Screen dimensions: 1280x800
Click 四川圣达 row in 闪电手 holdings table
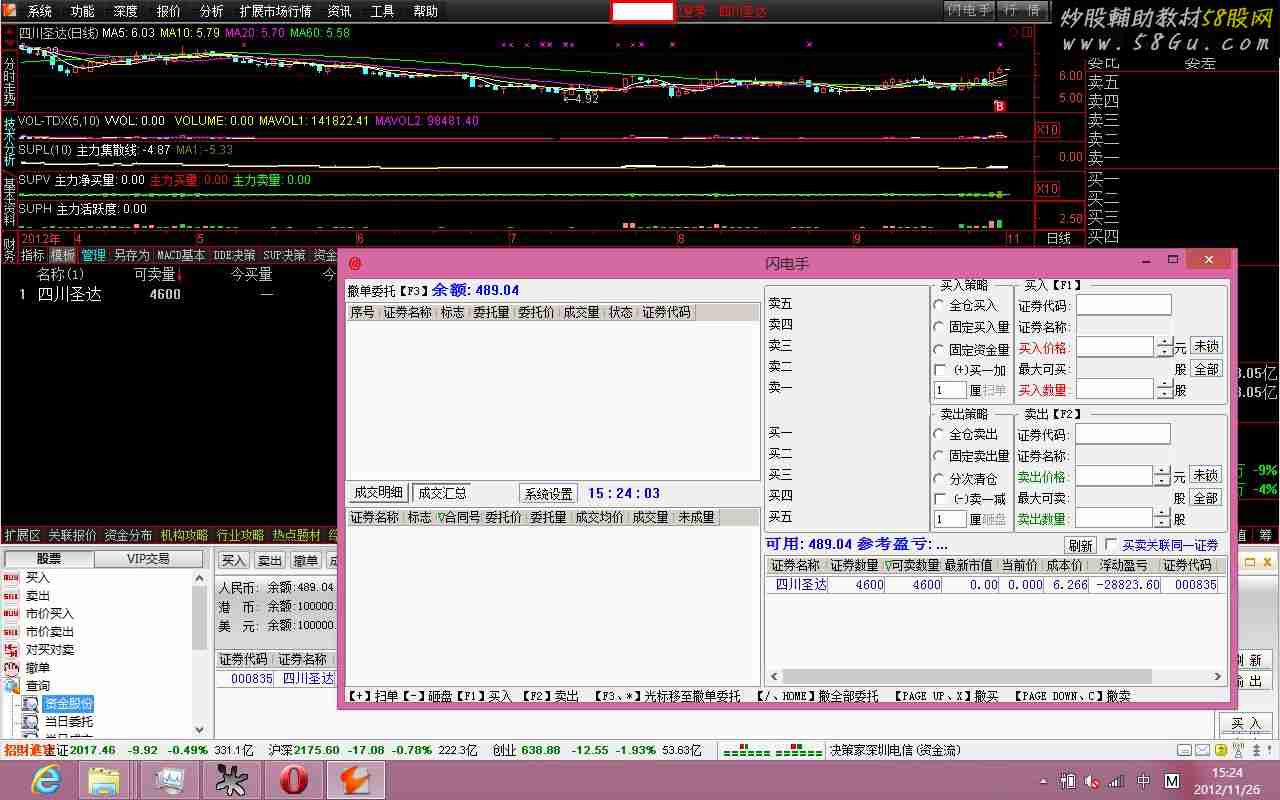[996, 585]
